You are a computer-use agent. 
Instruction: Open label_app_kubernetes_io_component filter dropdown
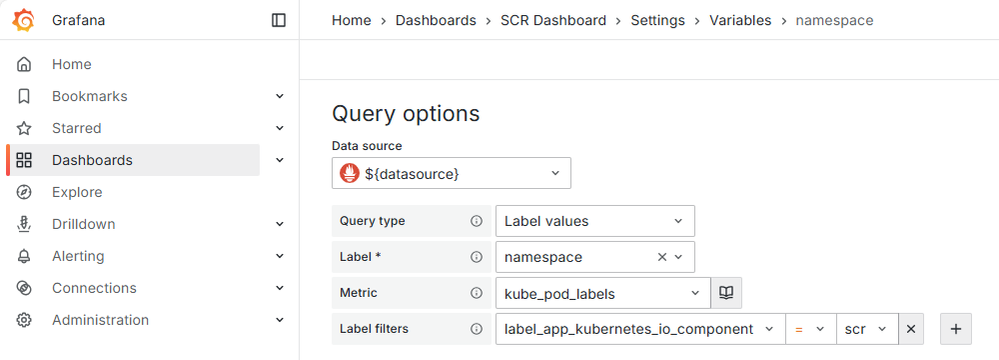point(640,329)
